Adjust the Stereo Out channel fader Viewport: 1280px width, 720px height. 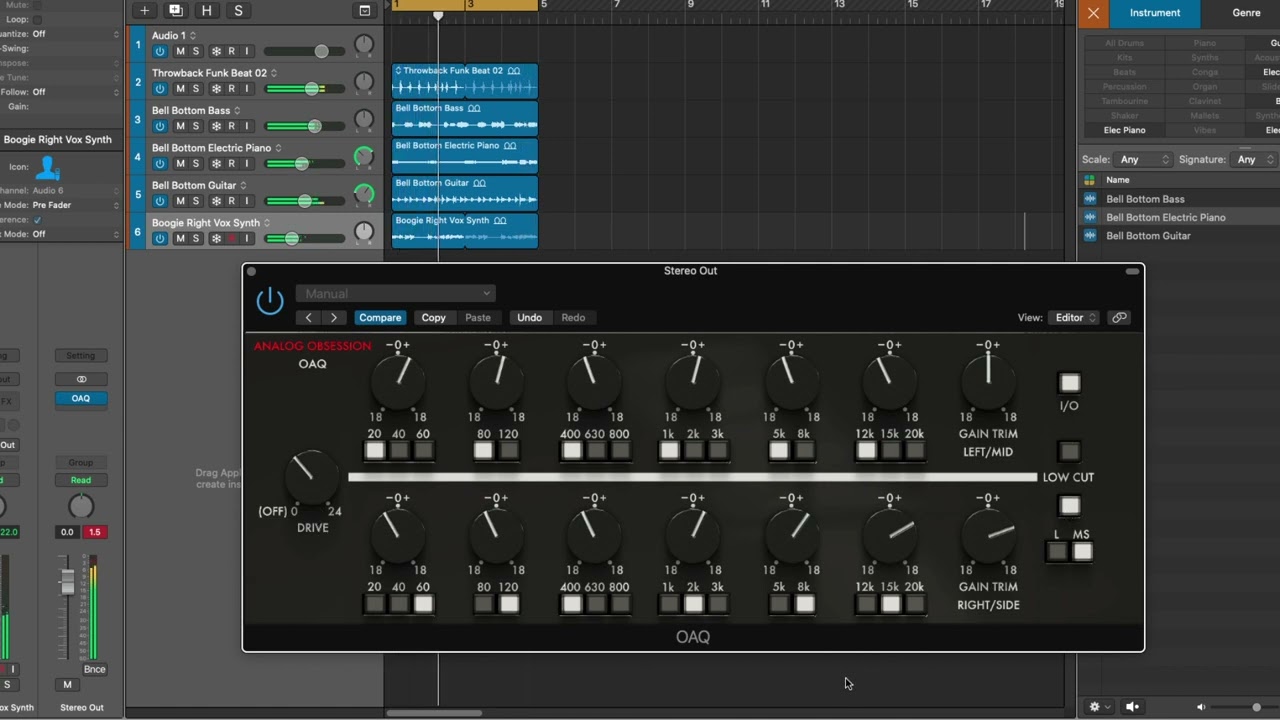(67, 582)
